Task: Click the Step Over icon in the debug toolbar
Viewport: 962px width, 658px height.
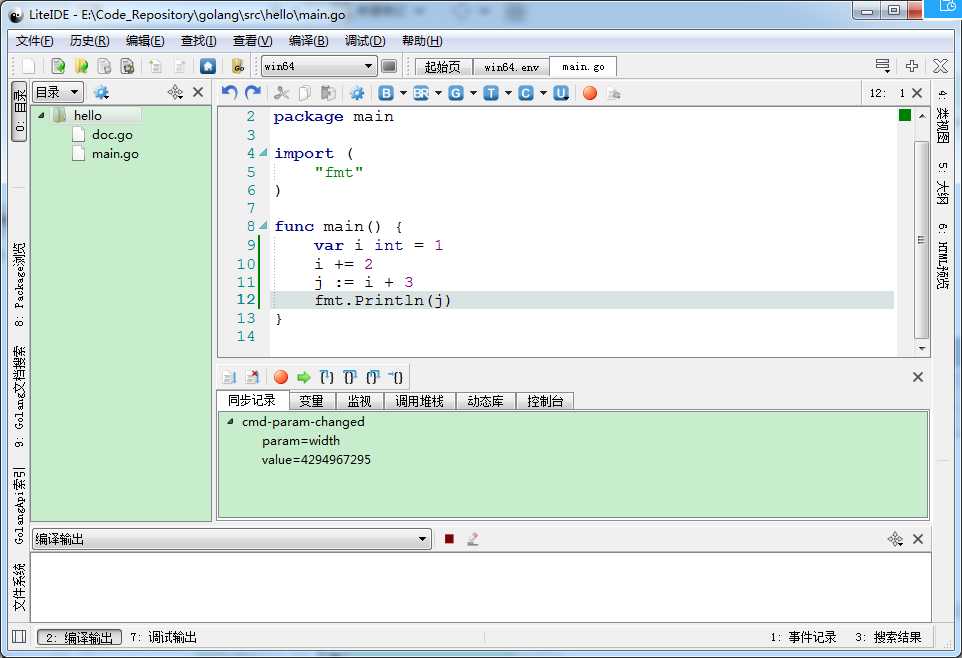Action: click(350, 377)
